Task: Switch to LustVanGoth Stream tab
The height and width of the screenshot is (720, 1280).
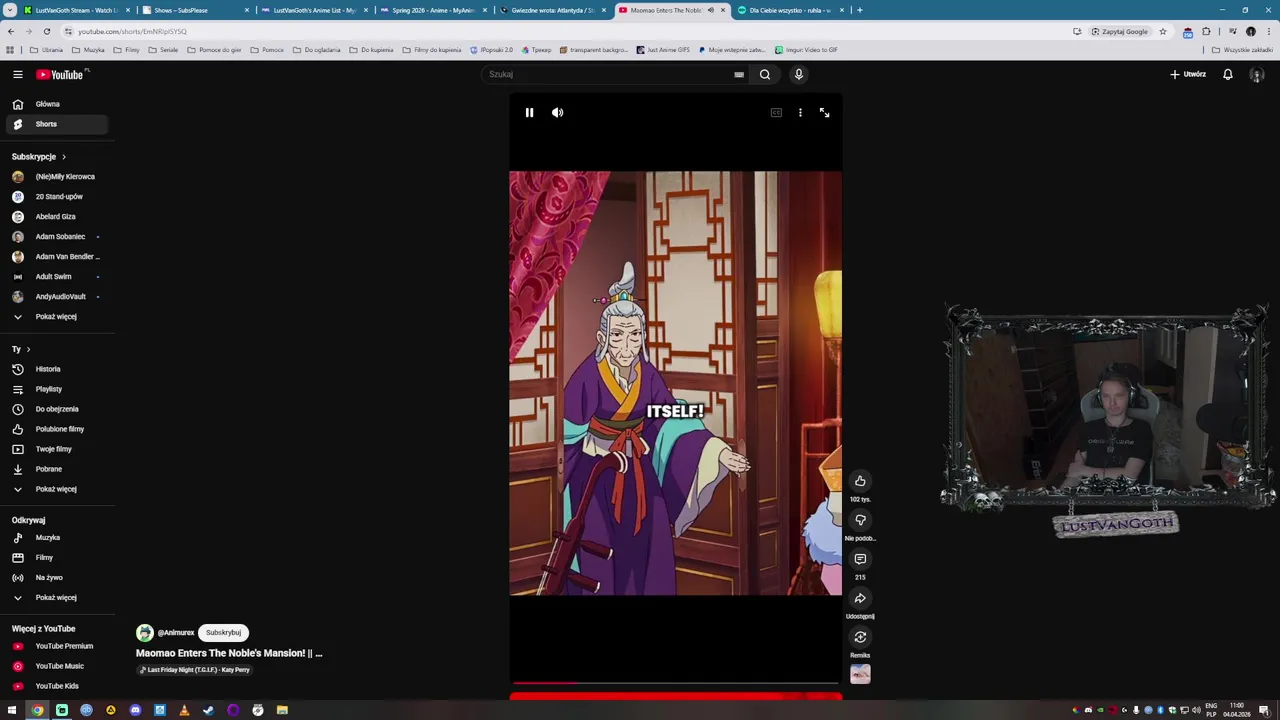Action: click(x=77, y=10)
